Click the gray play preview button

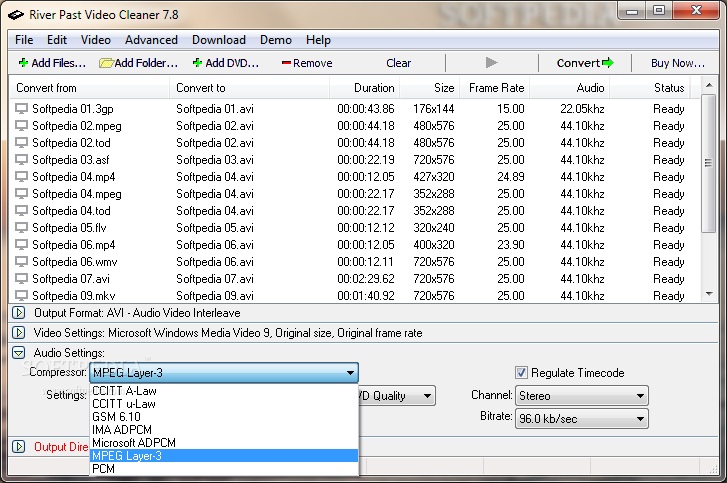[x=491, y=63]
